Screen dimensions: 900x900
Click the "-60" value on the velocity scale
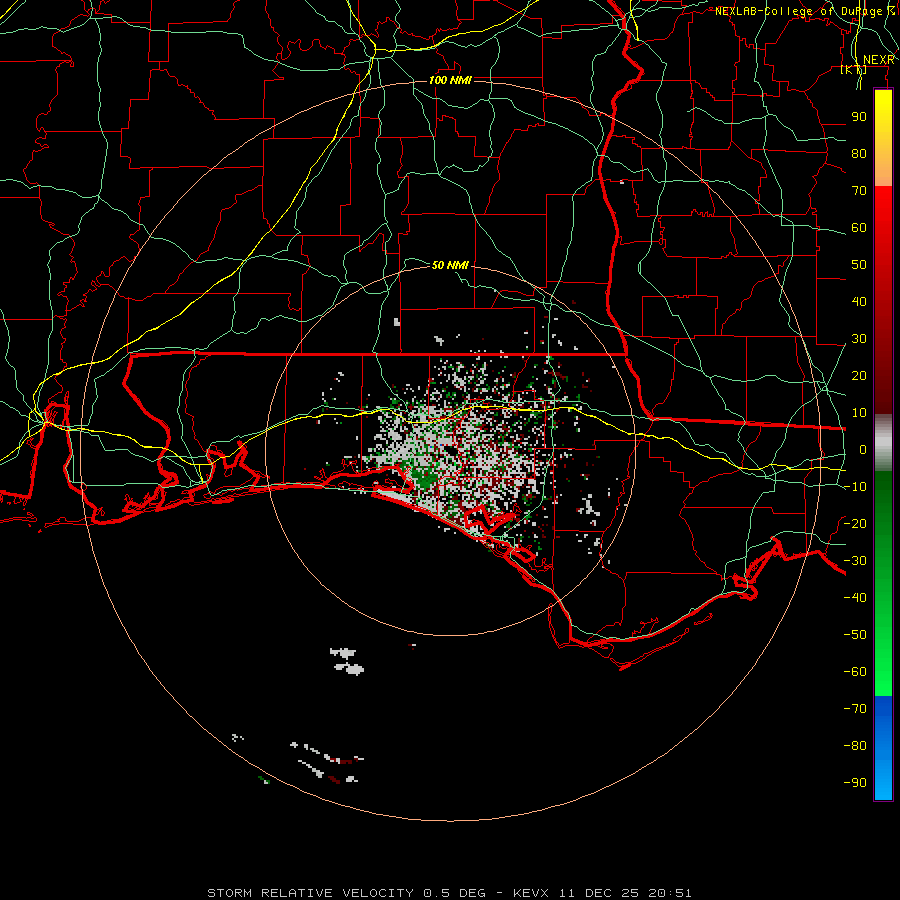(x=855, y=672)
